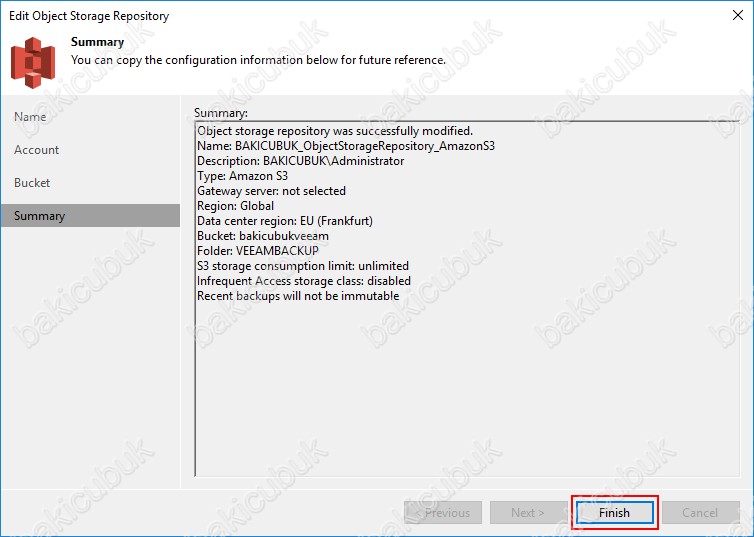Viewport: 754px width, 537px height.
Task: Click the 'Recent backups will not be immutable' line
Action: tap(298, 296)
